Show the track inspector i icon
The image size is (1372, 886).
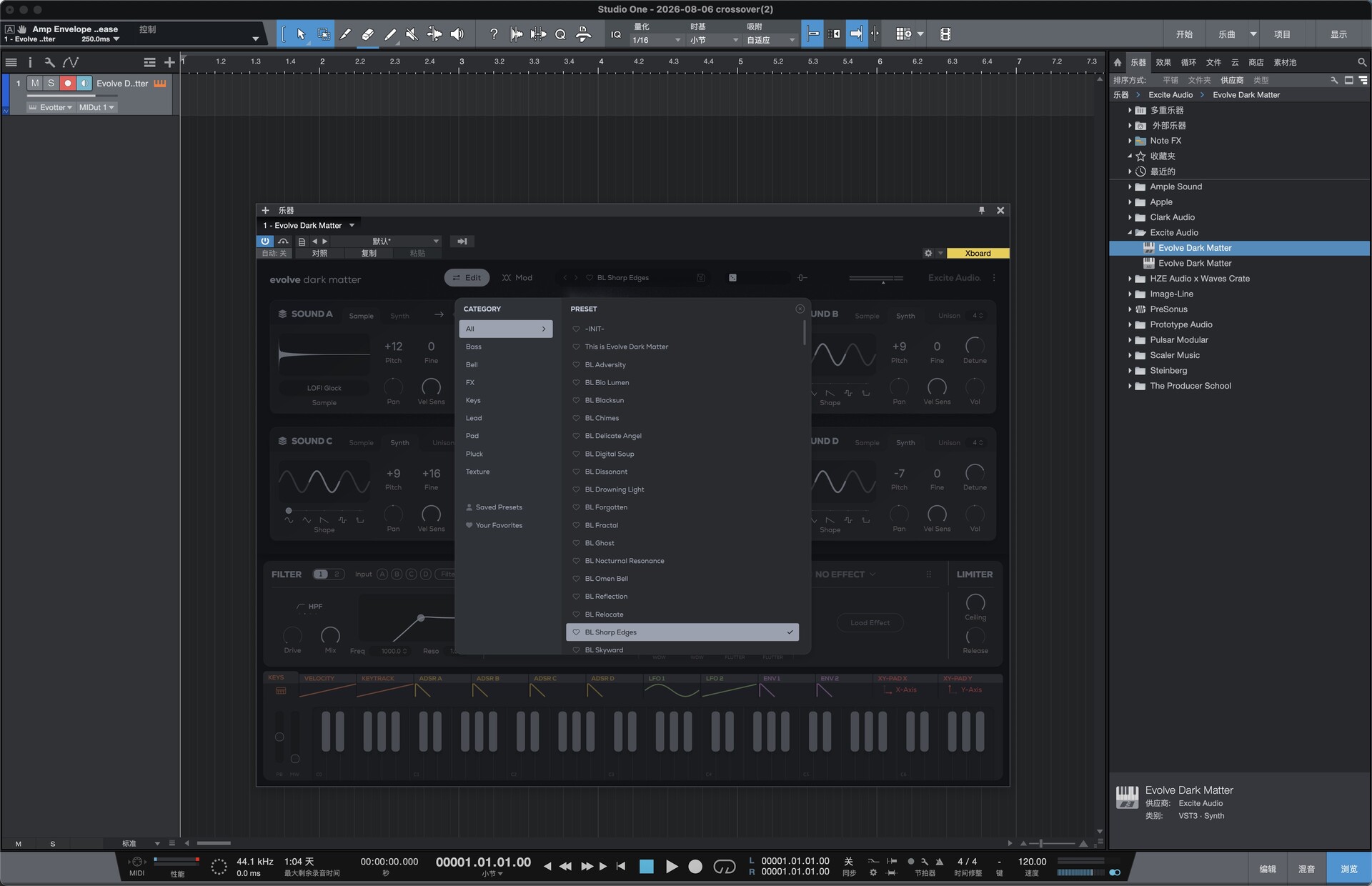click(x=30, y=62)
